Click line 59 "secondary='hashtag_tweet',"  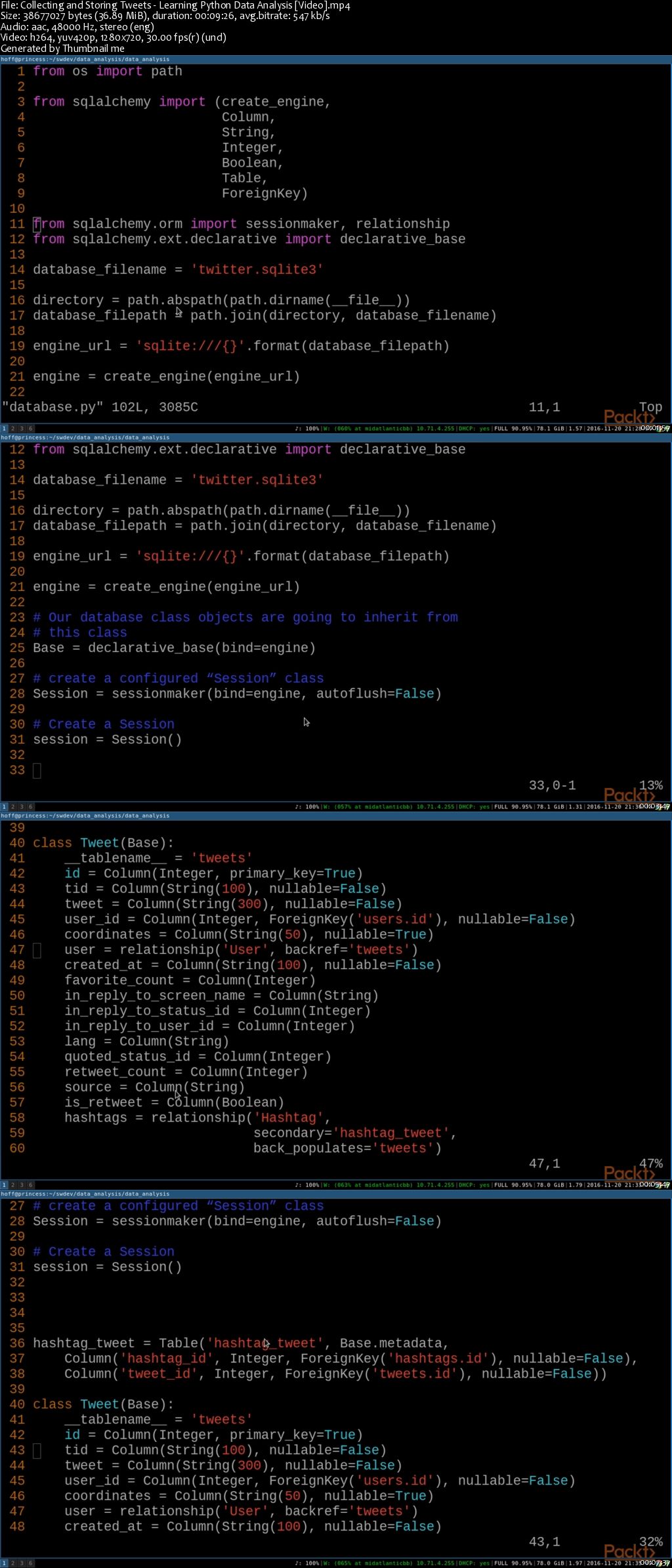355,1133
